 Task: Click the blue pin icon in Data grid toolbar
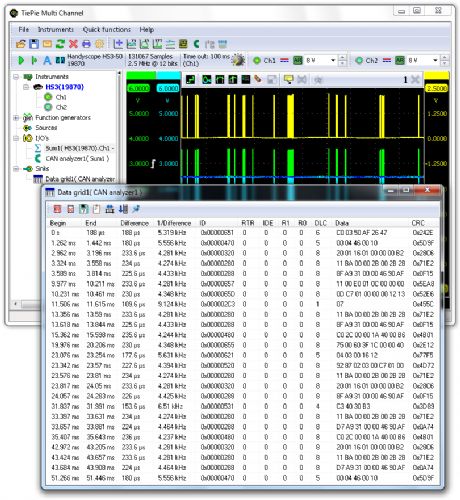[x=136, y=209]
